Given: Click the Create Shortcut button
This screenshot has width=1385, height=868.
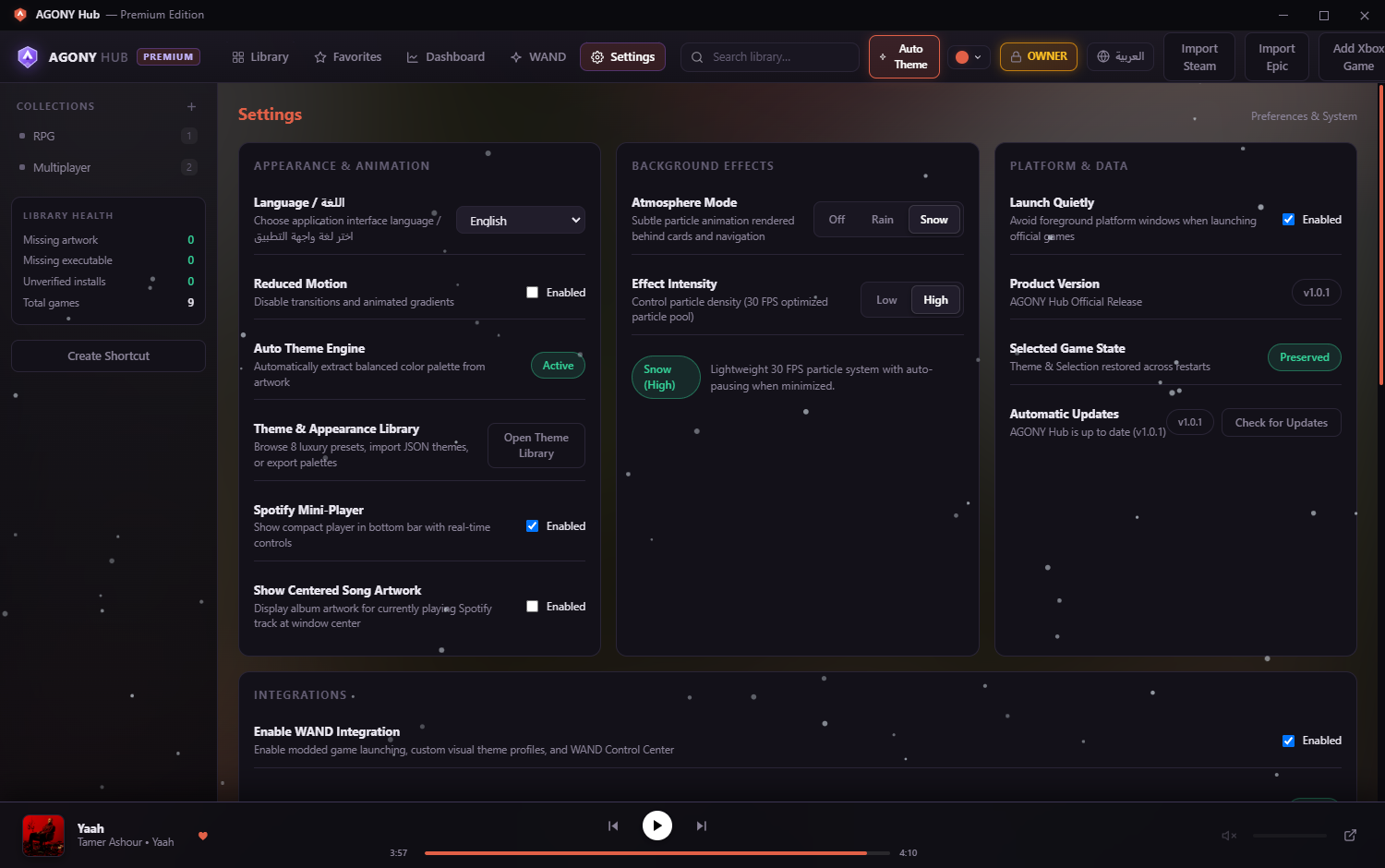Looking at the screenshot, I should pos(108,356).
